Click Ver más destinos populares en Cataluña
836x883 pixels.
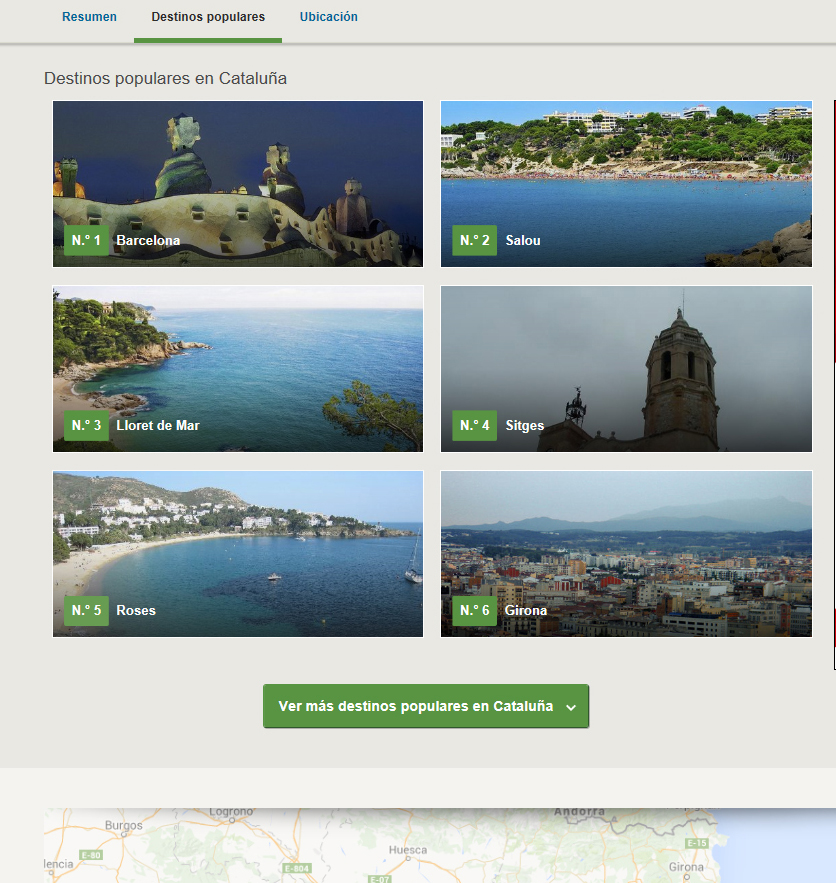pos(416,706)
